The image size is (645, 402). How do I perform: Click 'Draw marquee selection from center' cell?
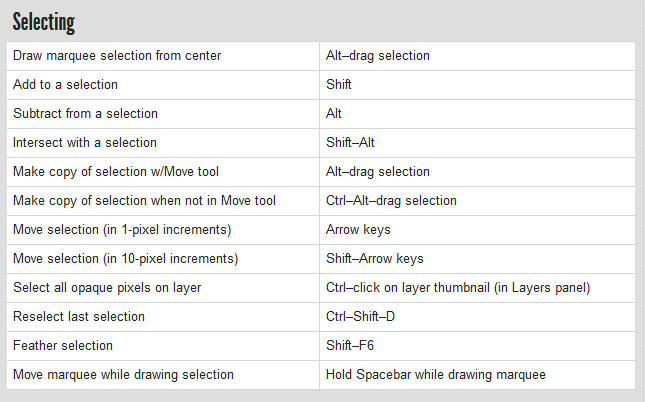click(x=117, y=56)
